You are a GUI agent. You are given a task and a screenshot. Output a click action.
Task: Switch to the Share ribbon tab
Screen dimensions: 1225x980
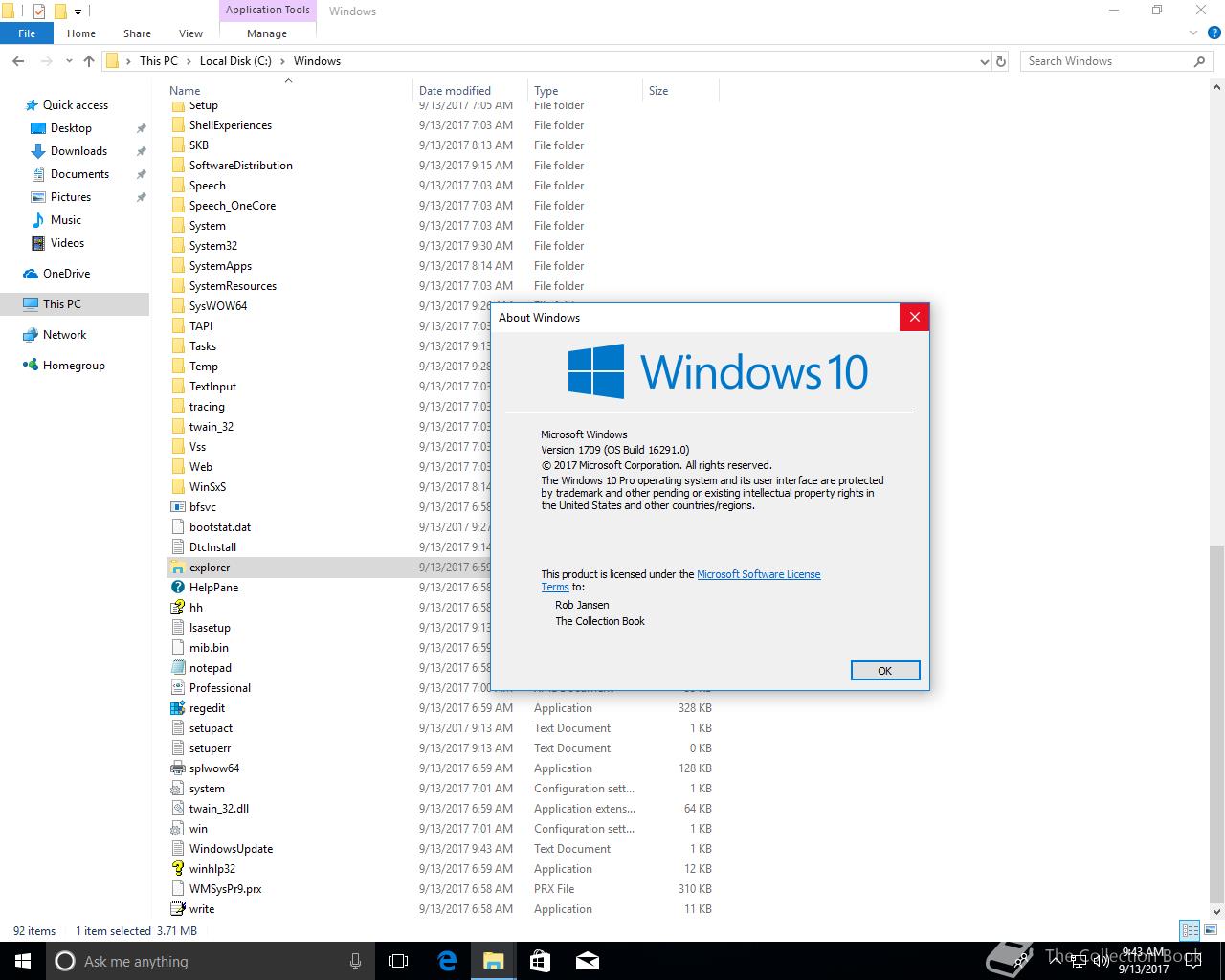tap(137, 33)
